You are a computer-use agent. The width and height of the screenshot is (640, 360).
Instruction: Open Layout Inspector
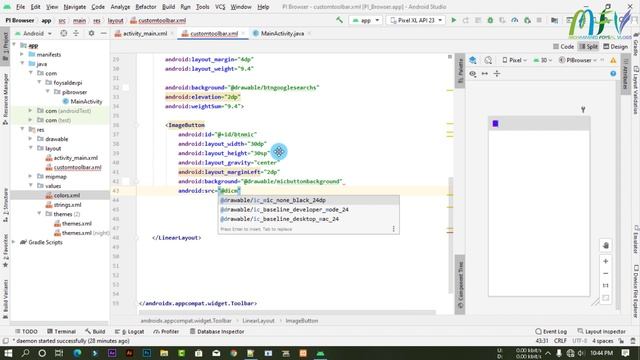(602, 331)
